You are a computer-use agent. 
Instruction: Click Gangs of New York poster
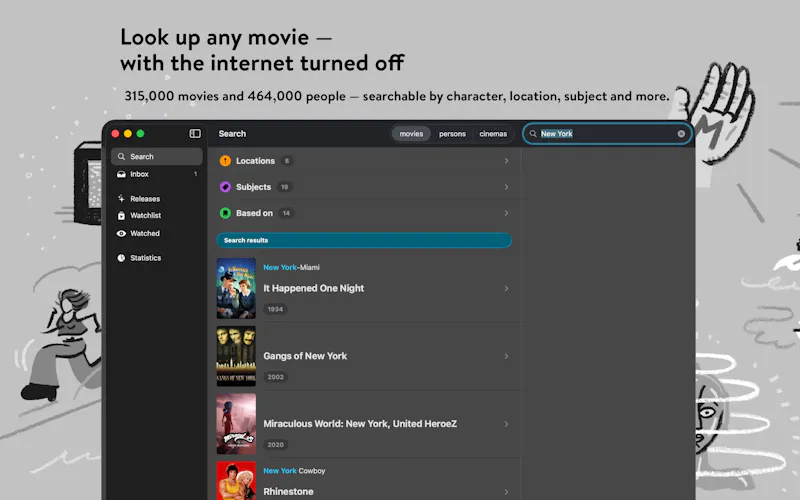pyautogui.click(x=236, y=356)
